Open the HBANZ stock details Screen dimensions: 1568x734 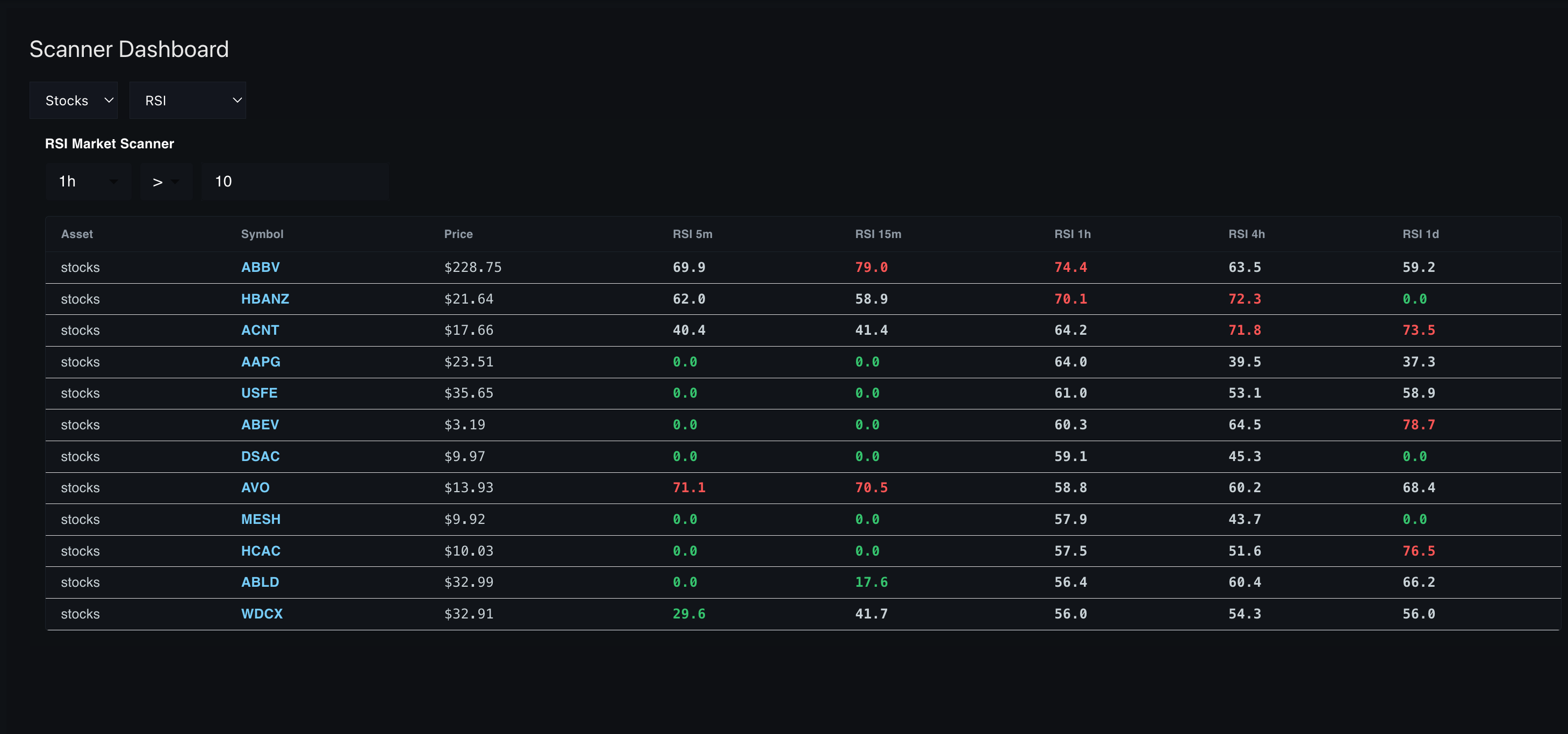(x=265, y=298)
